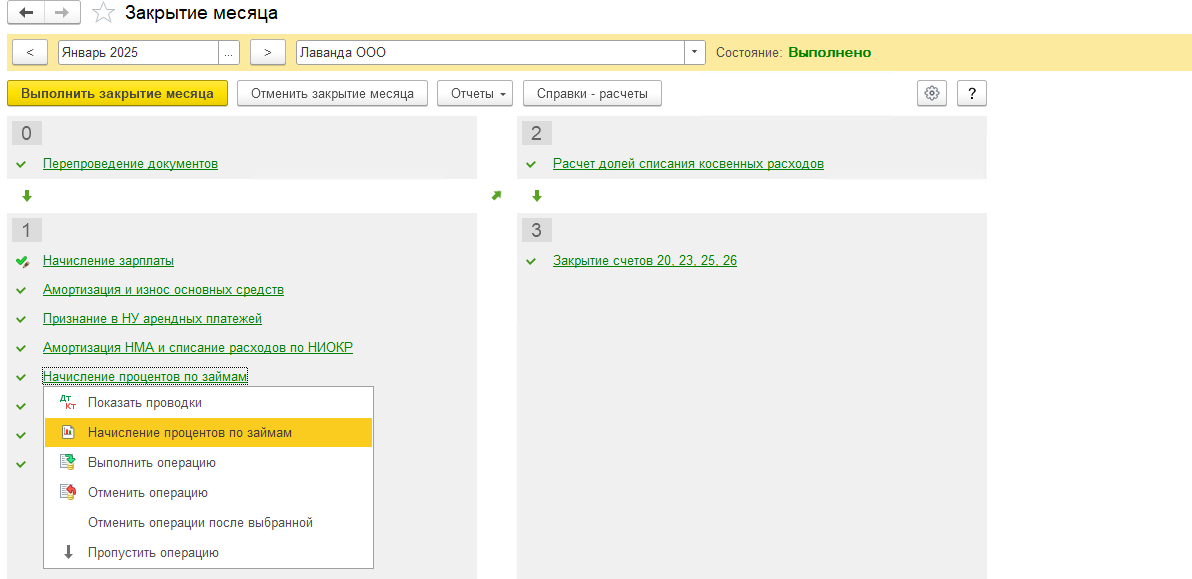This screenshot has width=1192, height=579.
Task: Go to next month period
Action: coord(267,52)
